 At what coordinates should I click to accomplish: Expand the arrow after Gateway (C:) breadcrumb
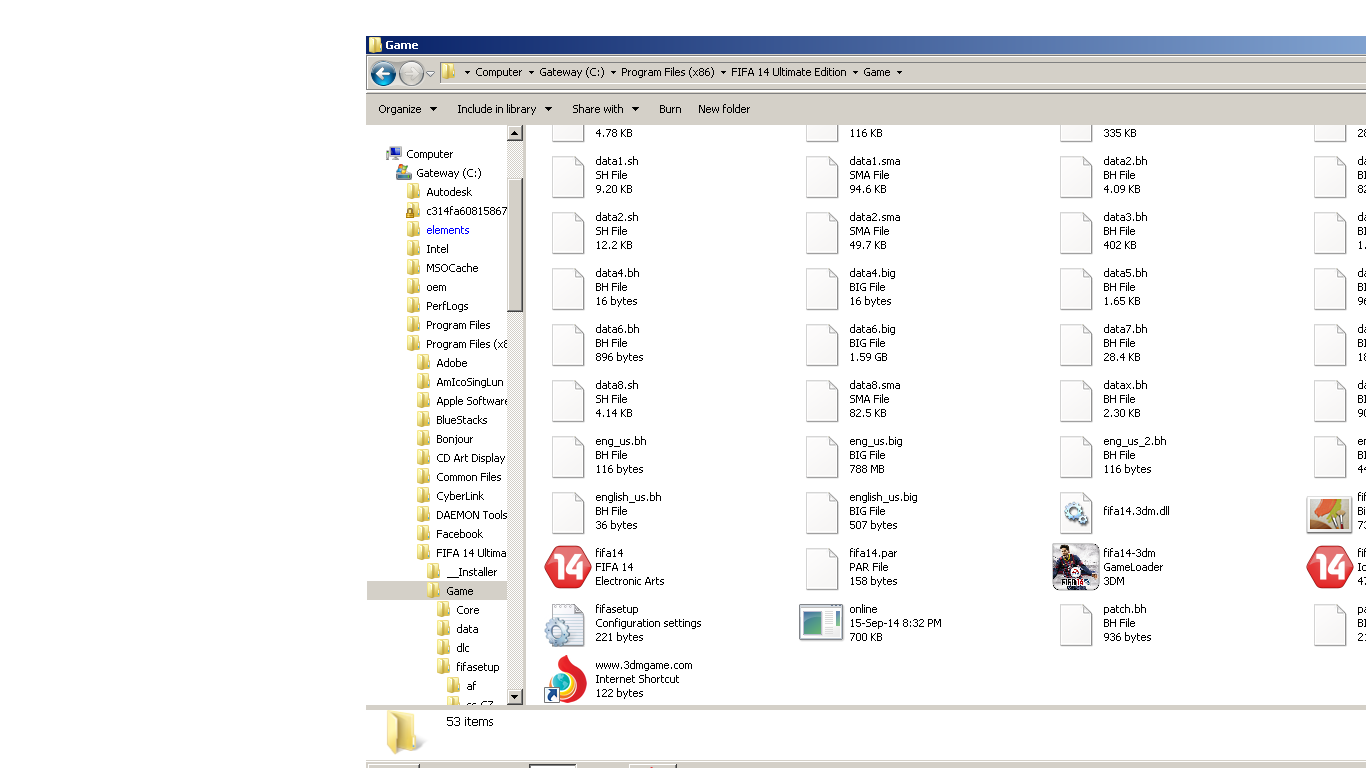tap(613, 72)
